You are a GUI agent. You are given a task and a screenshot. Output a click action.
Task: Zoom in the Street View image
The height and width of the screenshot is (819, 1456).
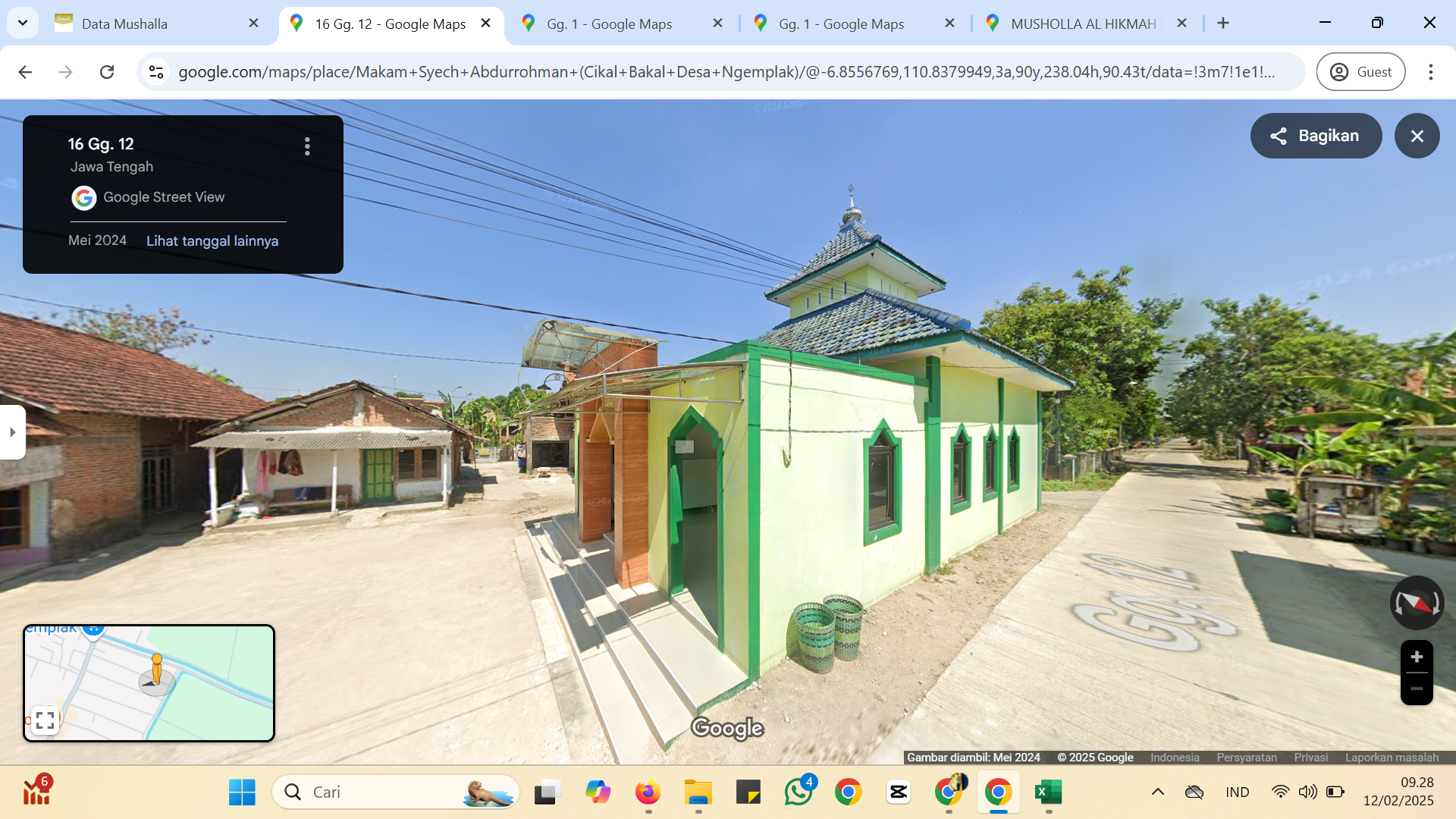(1417, 657)
